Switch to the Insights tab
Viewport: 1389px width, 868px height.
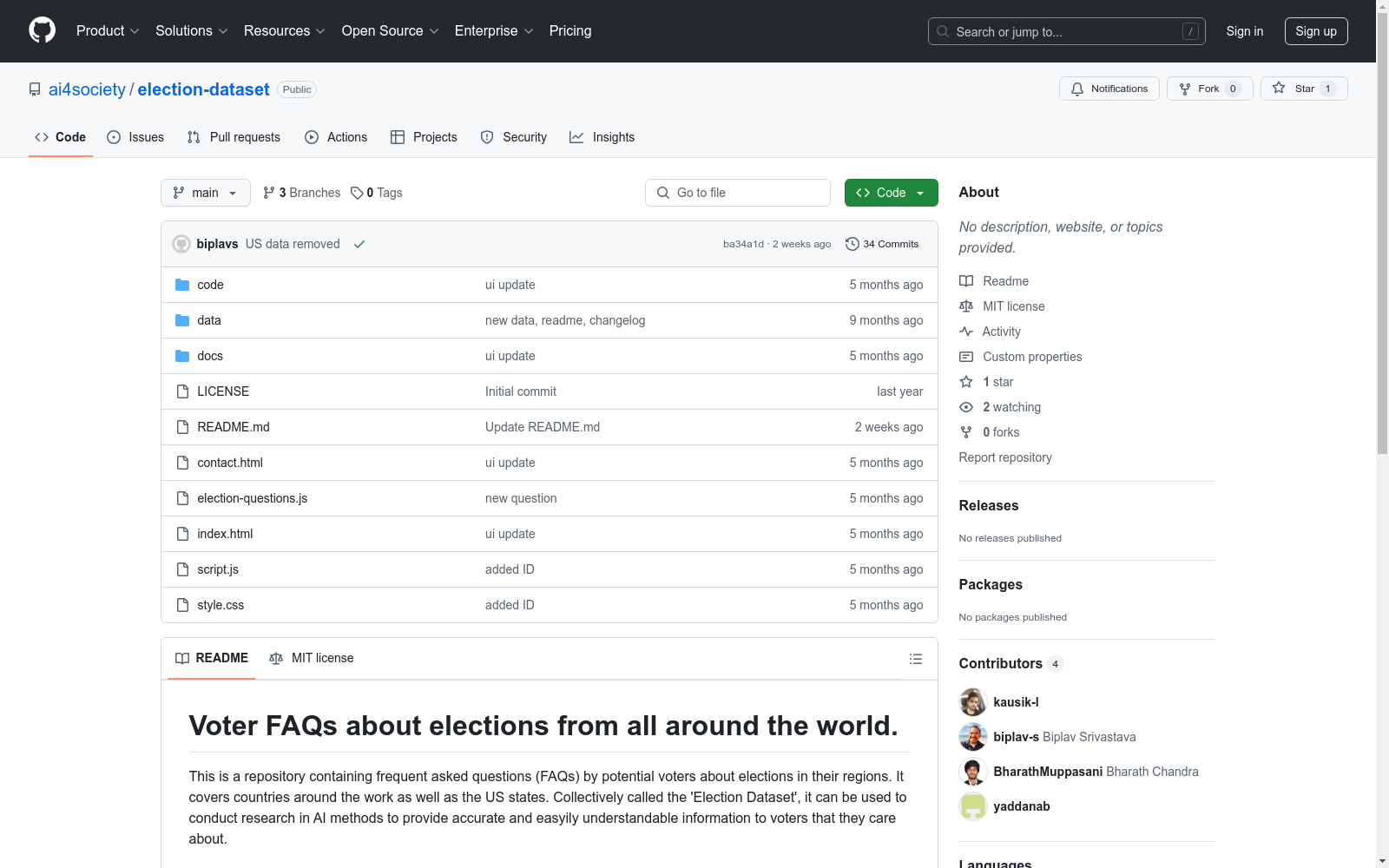602,137
